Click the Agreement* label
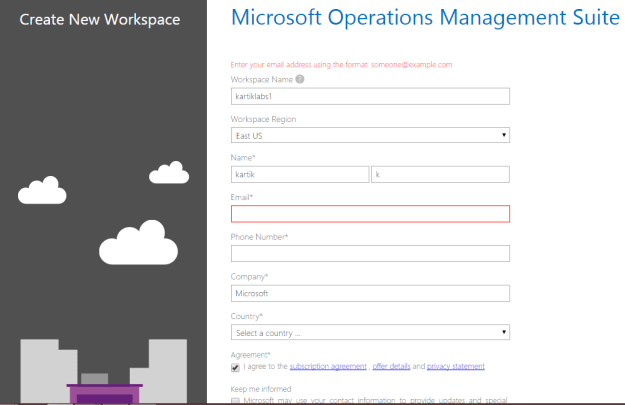625x405 pixels. 250,355
